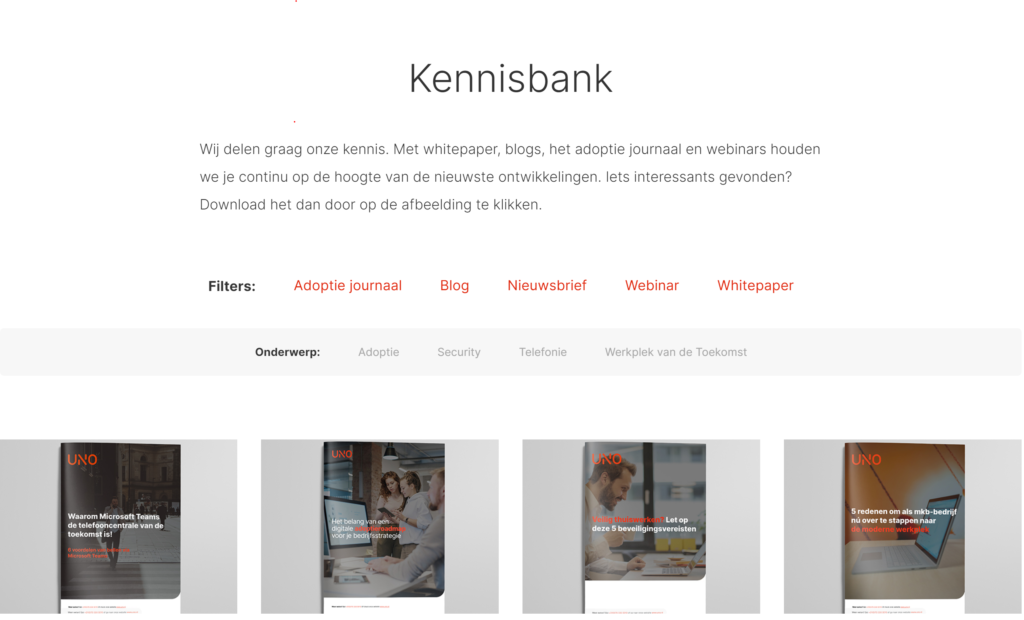Open the 5 redenen mkb-bedrijf whitepaper
Screen dimensions: 1024x620
coord(903,527)
